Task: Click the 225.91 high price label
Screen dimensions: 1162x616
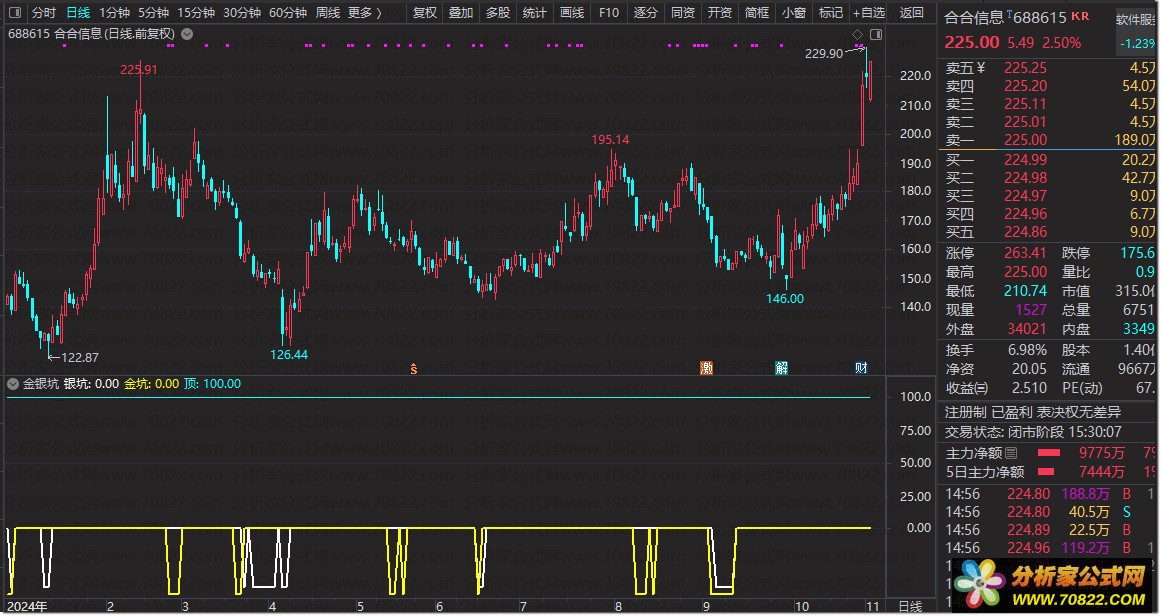Action: click(x=139, y=70)
